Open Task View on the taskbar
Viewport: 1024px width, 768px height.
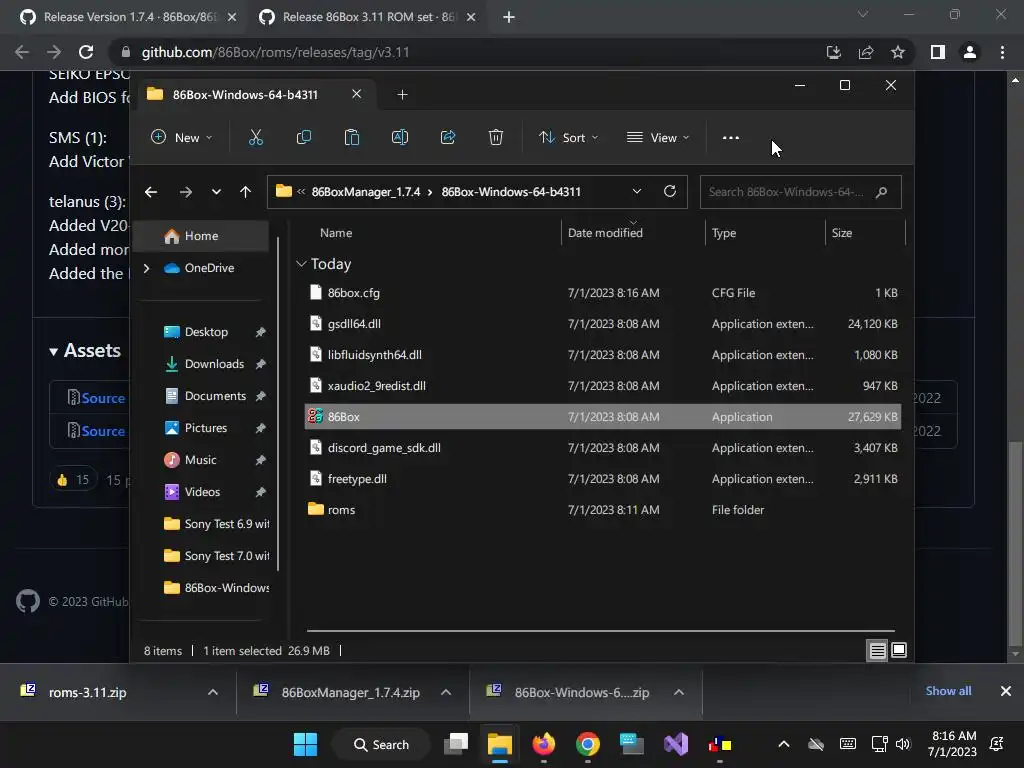pos(456,744)
